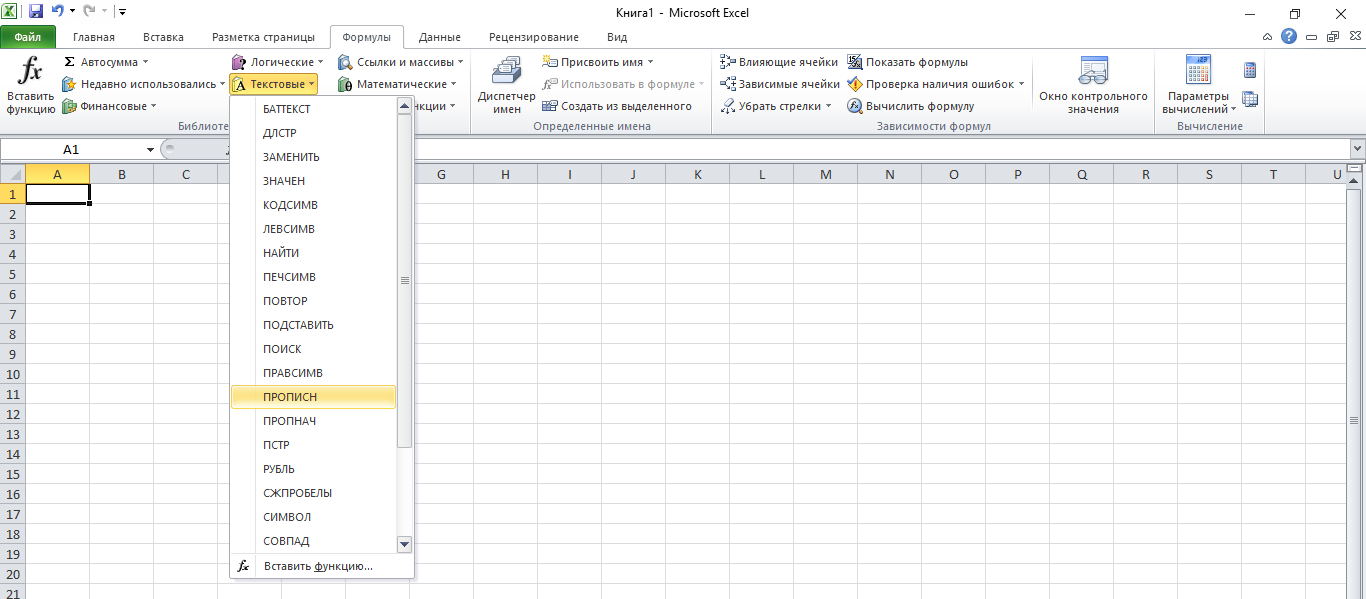
Task: Expand Проверка наличия ошибок dropdown arrow
Action: click(1021, 84)
